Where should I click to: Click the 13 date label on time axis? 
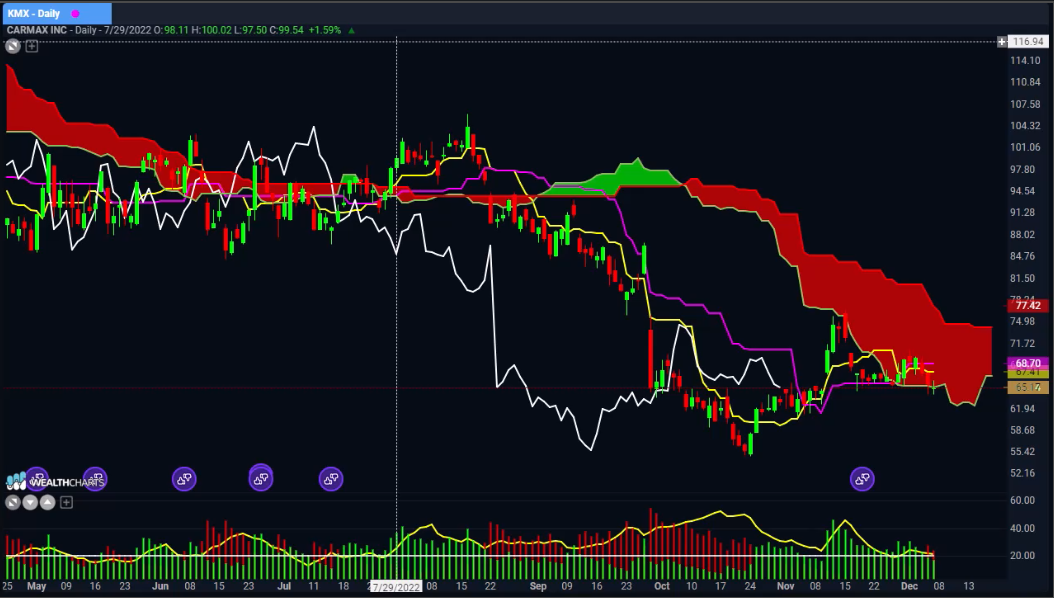pyautogui.click(x=969, y=587)
